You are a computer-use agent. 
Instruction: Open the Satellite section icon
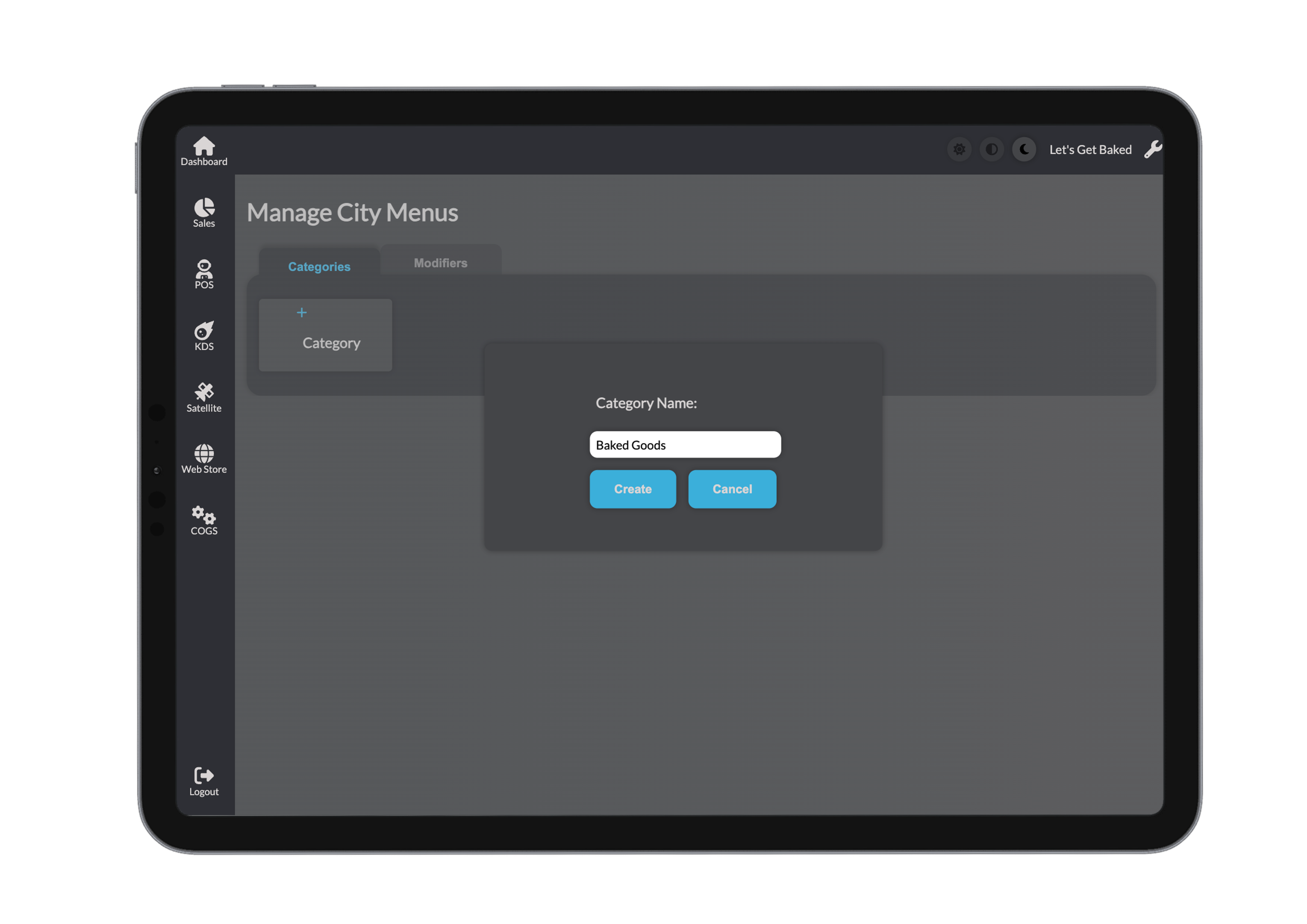pyautogui.click(x=204, y=392)
